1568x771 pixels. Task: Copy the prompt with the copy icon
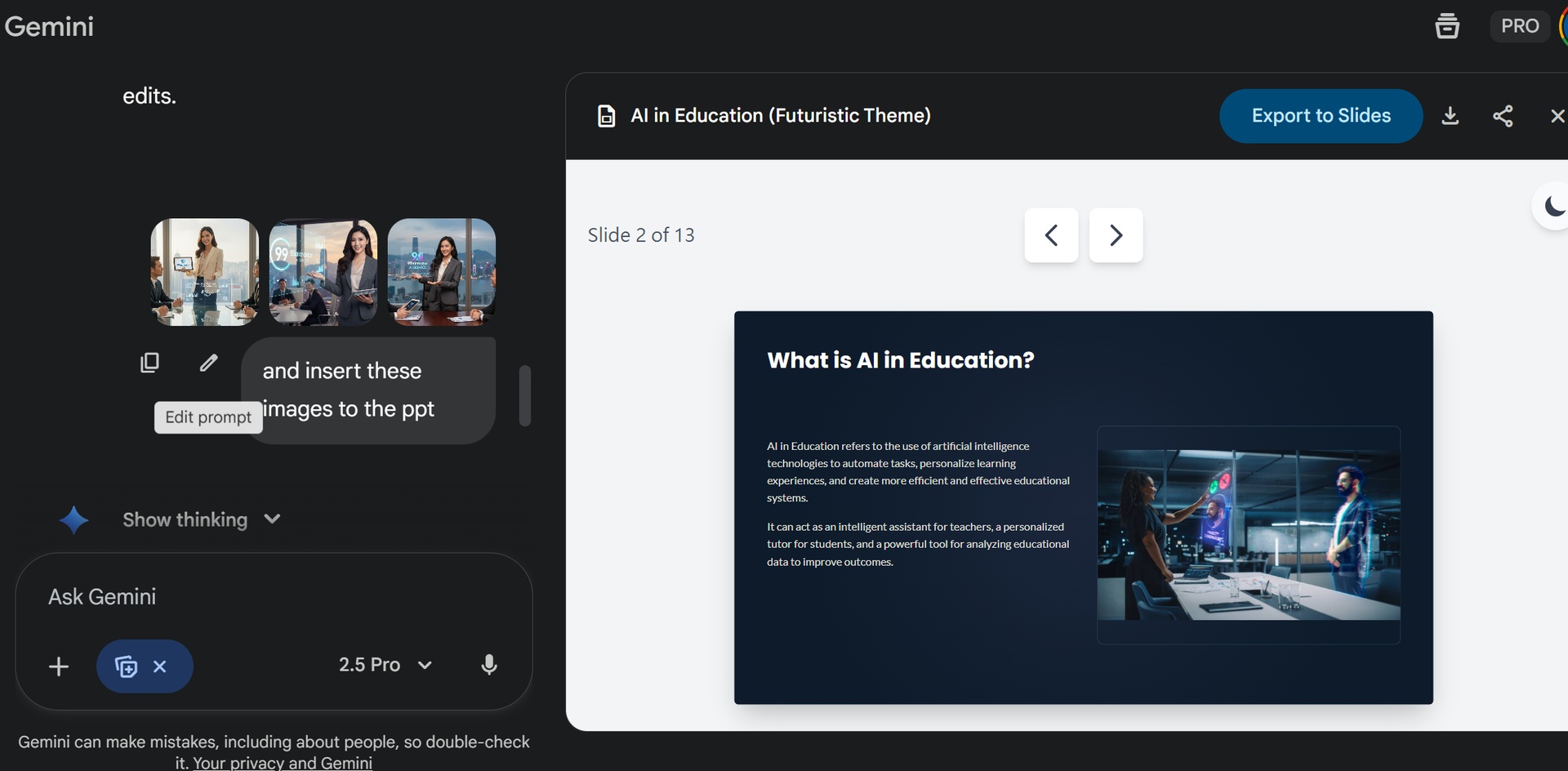pos(149,363)
